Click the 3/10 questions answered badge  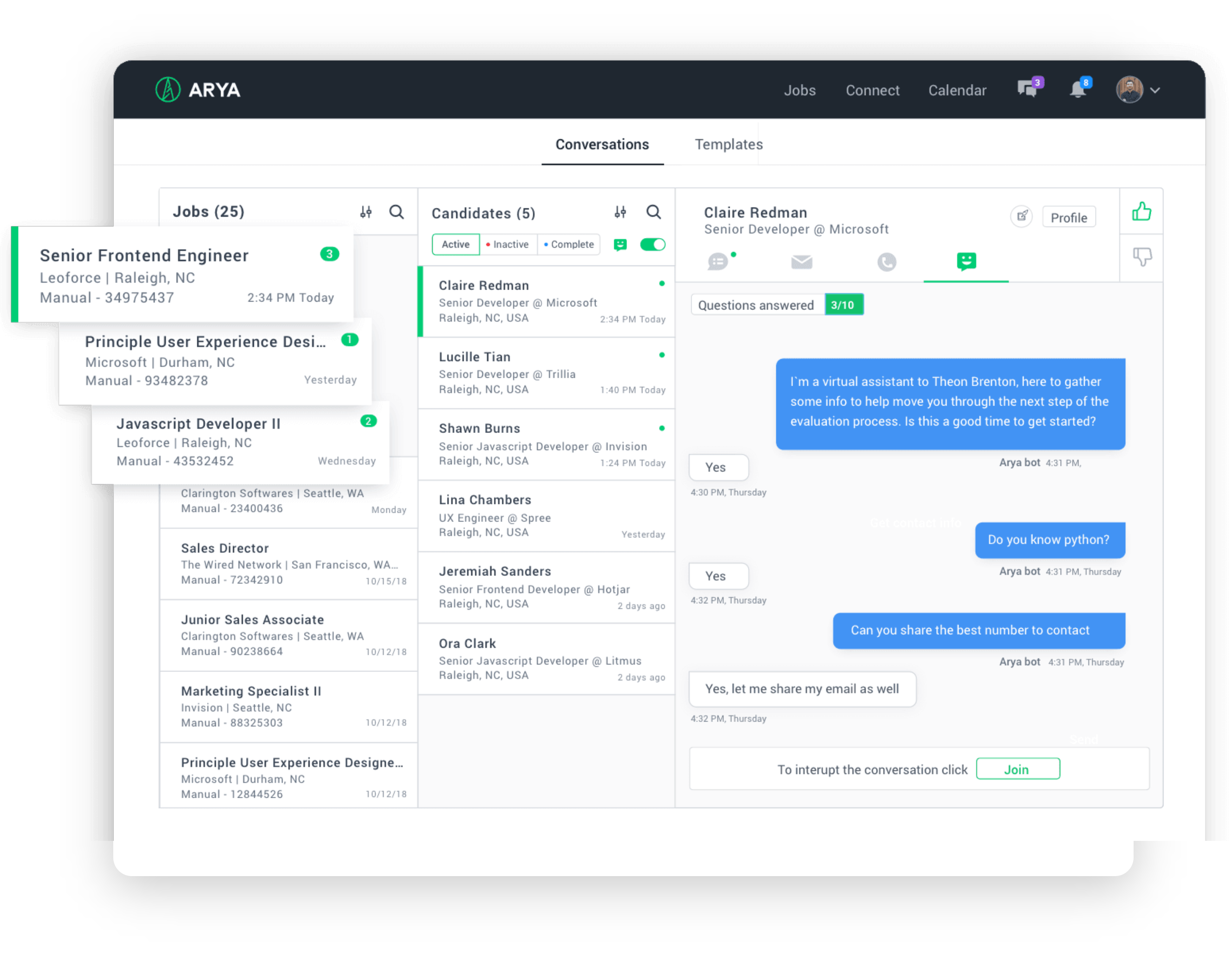click(843, 304)
